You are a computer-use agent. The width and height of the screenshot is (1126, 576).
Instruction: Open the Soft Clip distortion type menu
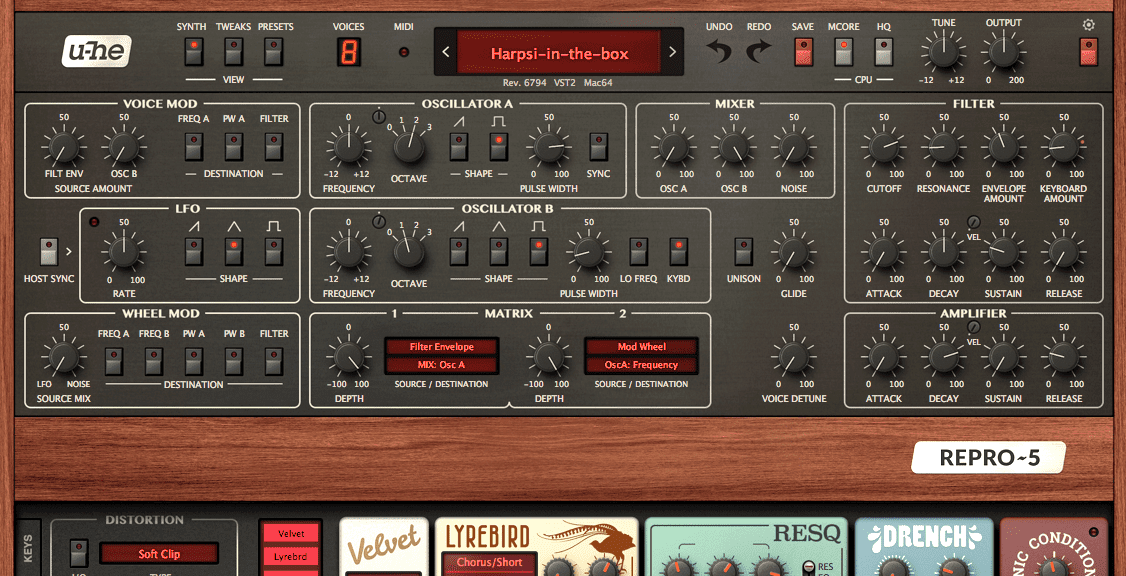click(159, 554)
